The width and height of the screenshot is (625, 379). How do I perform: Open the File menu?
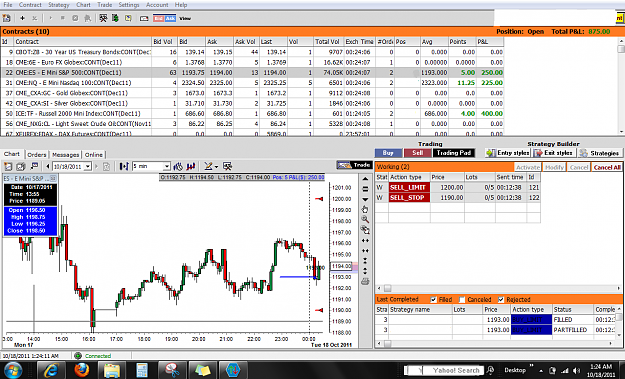(8, 5)
